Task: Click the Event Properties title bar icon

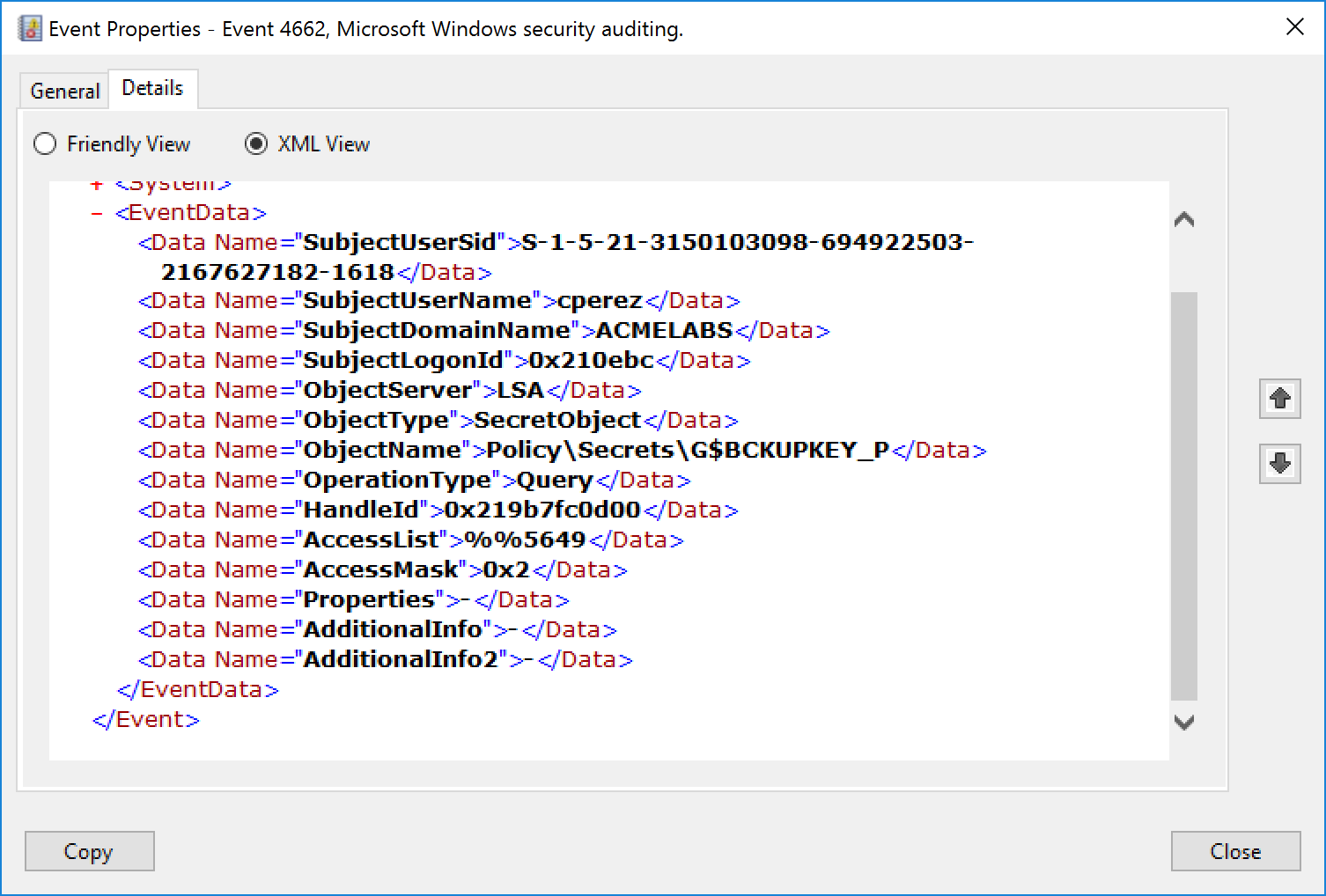Action: click(x=29, y=26)
